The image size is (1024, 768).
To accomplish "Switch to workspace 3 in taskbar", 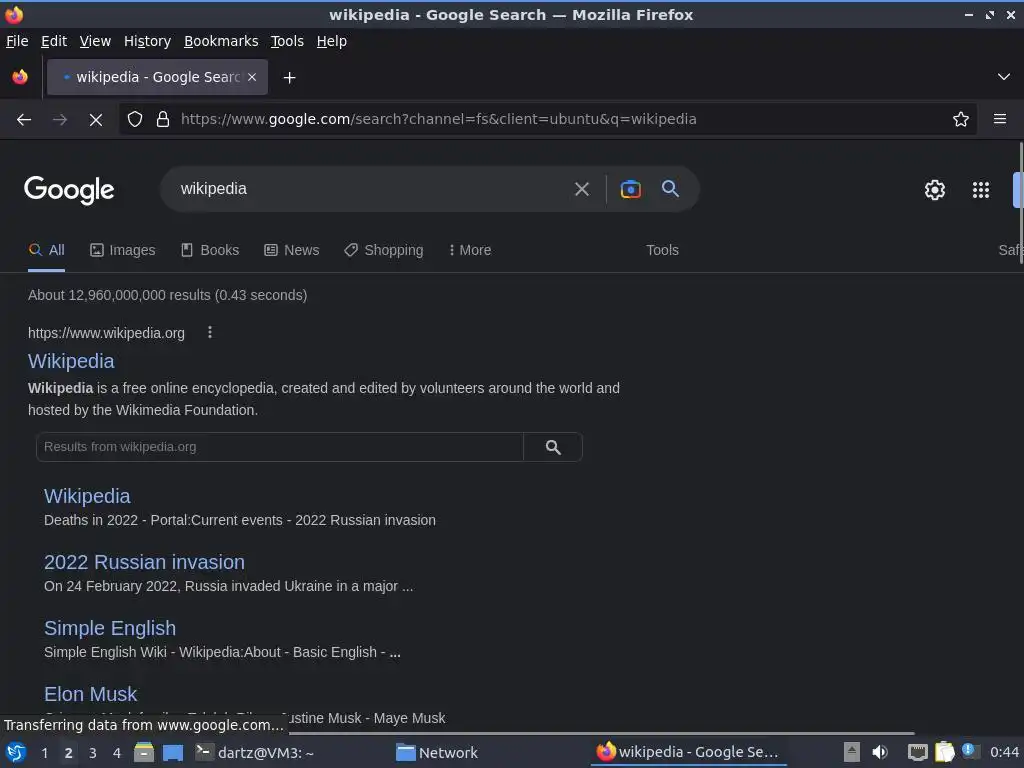I will coord(93,753).
